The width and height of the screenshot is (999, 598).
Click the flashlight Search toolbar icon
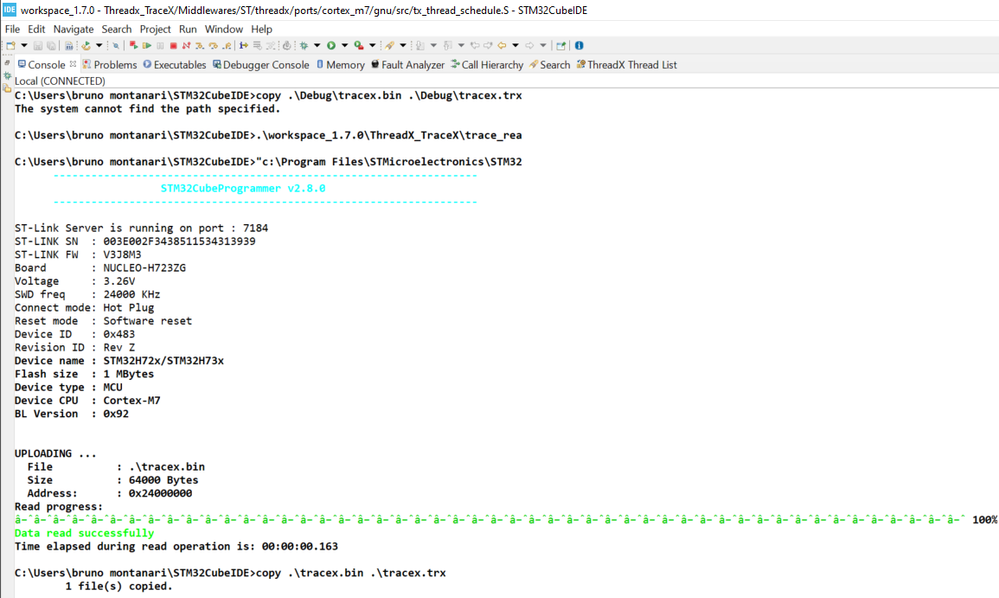point(389,46)
